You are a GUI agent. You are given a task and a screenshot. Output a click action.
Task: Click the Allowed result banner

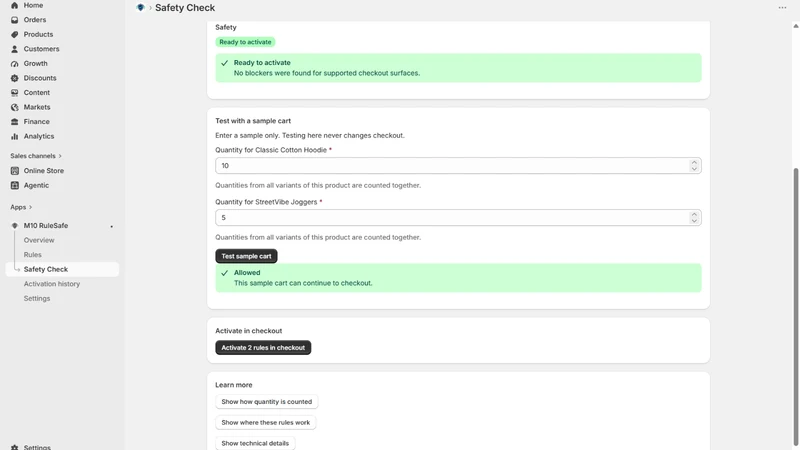(458, 278)
